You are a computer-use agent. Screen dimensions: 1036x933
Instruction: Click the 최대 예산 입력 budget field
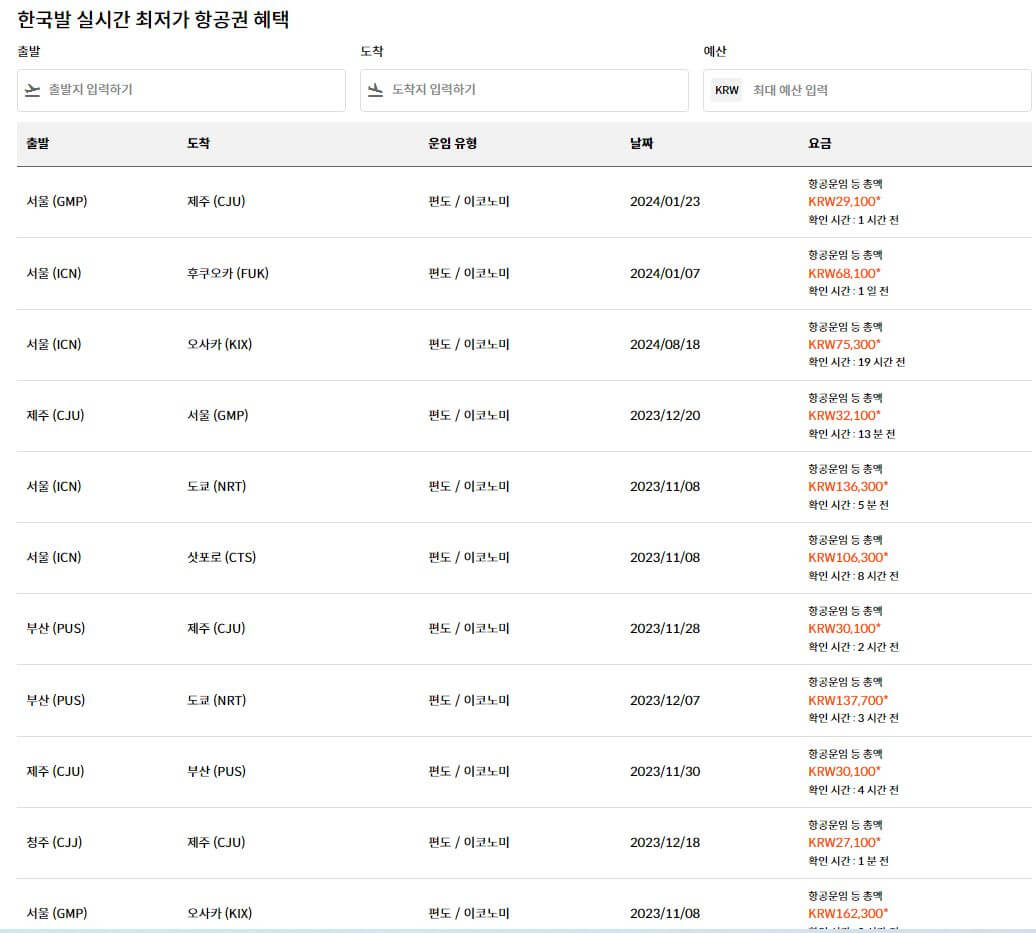(x=880, y=90)
